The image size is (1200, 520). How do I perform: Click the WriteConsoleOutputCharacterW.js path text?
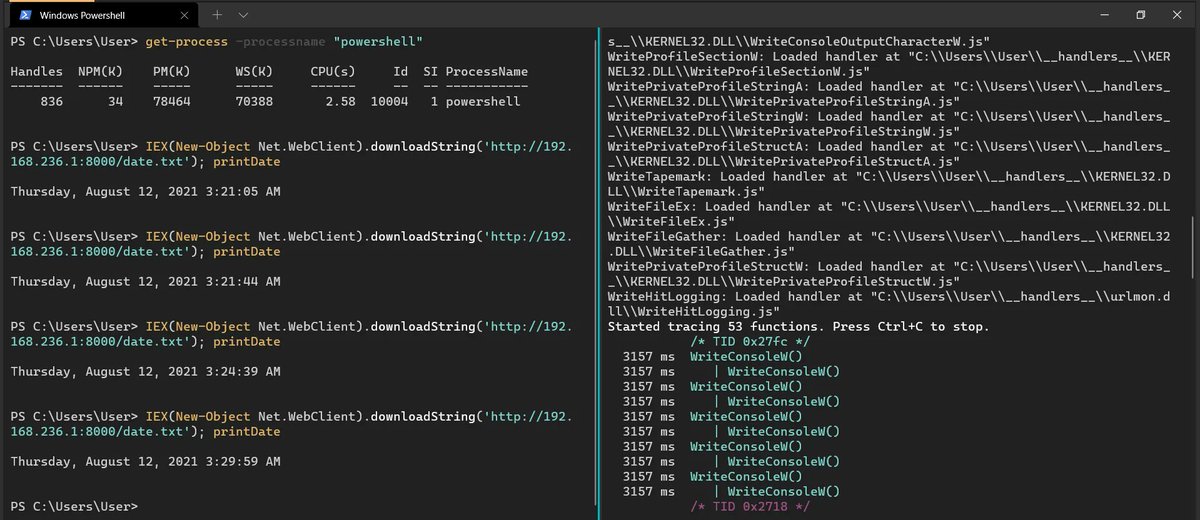coord(798,41)
